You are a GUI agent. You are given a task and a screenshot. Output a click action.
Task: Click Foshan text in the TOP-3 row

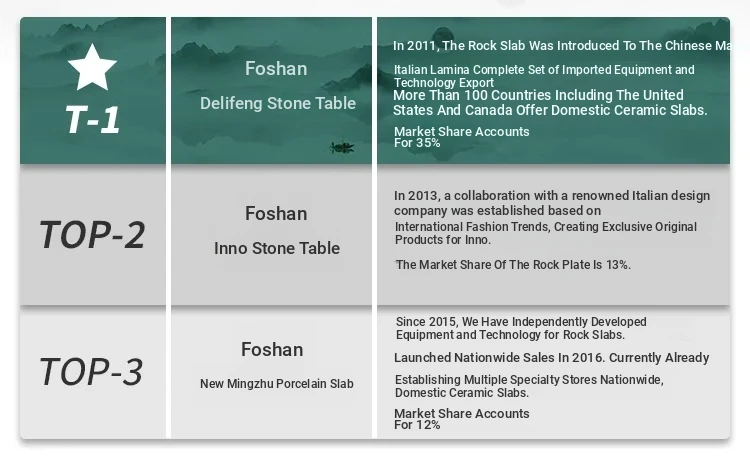(272, 350)
